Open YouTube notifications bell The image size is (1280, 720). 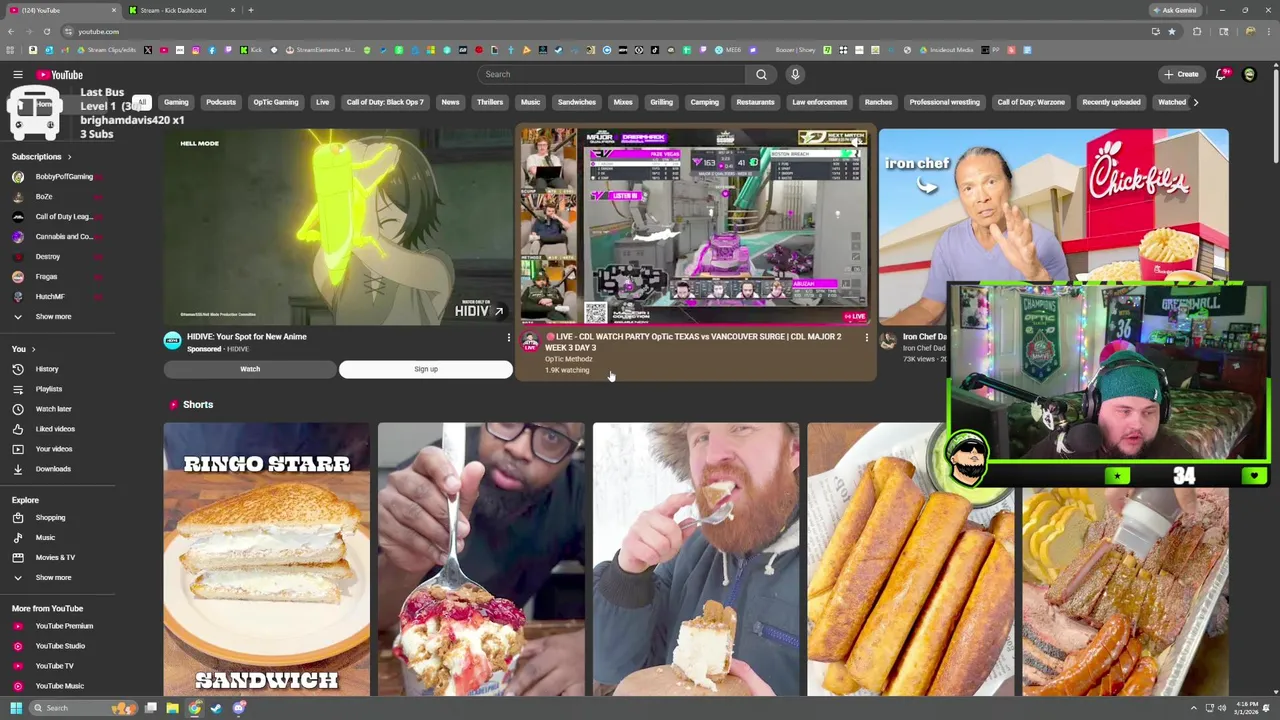click(1221, 74)
